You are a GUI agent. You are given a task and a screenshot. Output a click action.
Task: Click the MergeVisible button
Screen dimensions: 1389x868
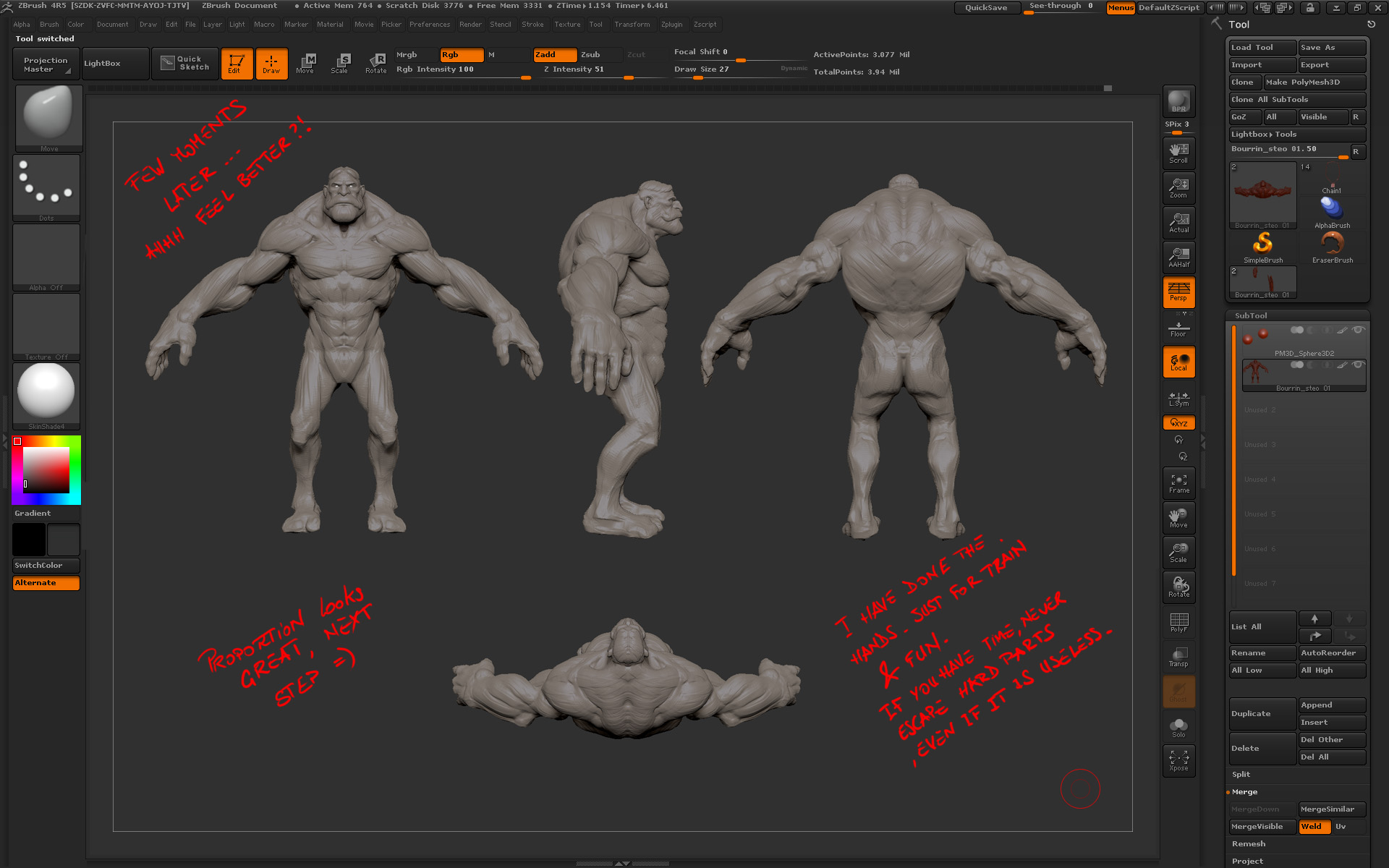[x=1263, y=827]
